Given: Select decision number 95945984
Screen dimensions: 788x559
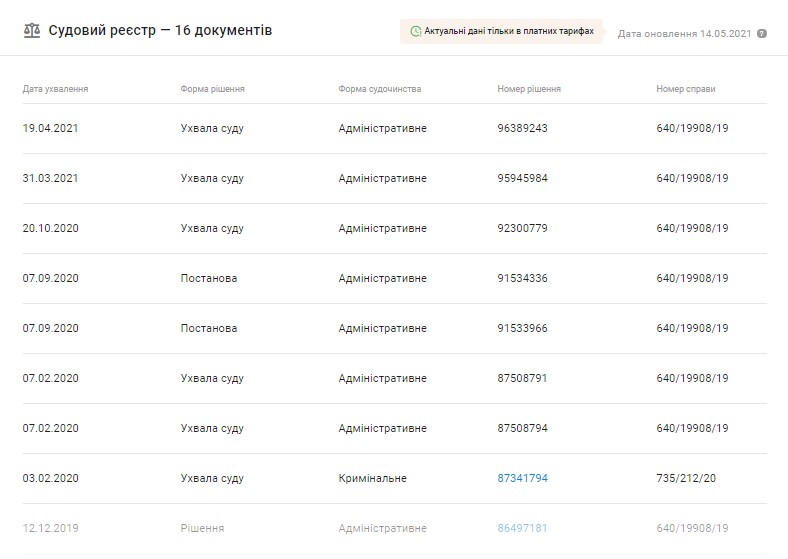Looking at the screenshot, I should coord(522,178).
